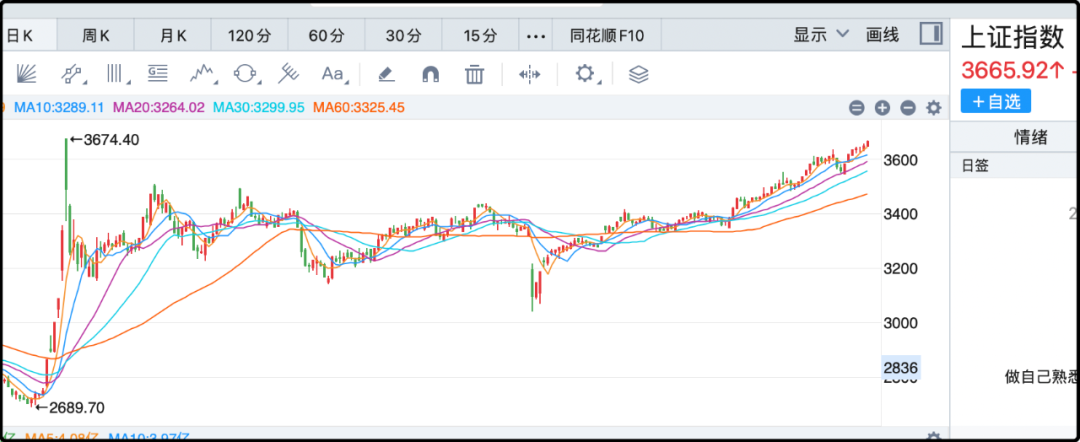Open the three-dots more periods menu
Viewport: 1080px width, 442px height.
tap(536, 36)
